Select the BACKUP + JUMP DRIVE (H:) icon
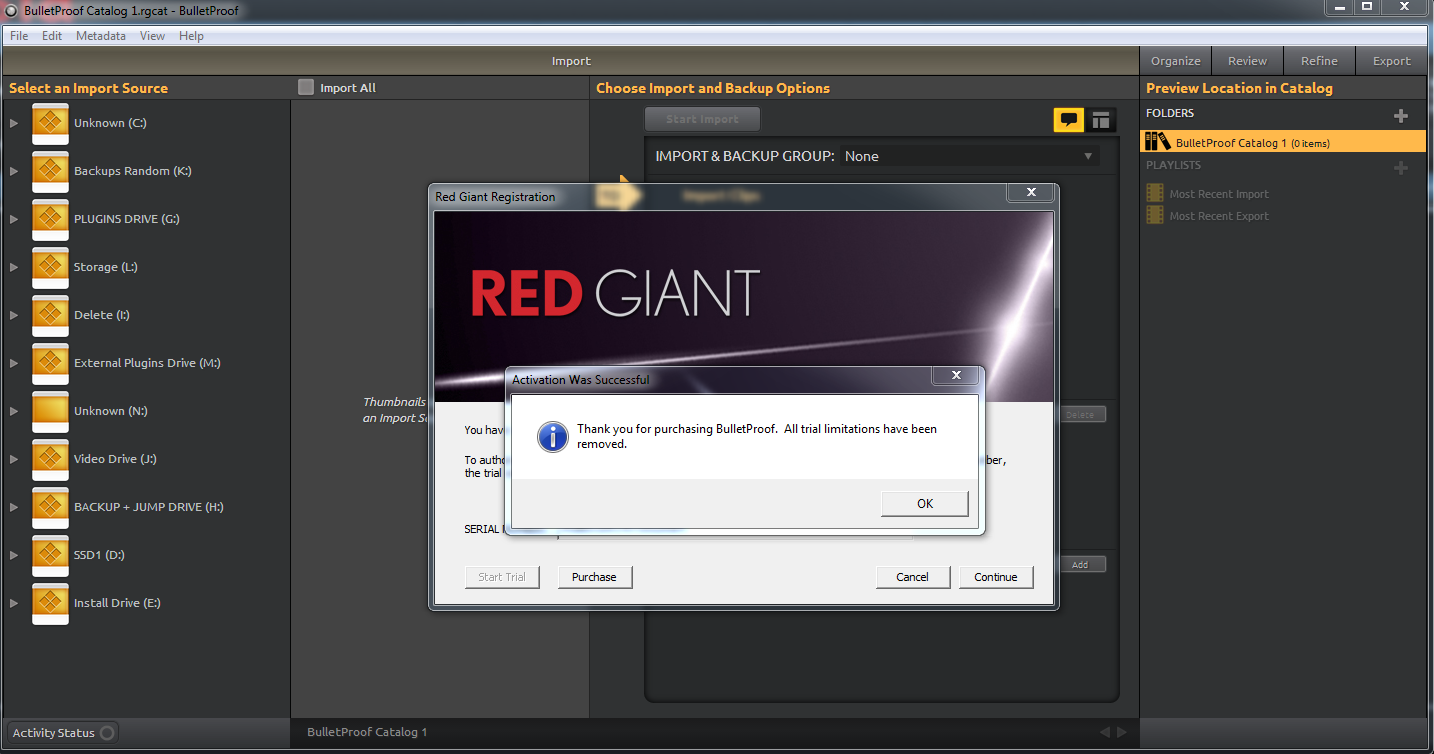 click(50, 507)
